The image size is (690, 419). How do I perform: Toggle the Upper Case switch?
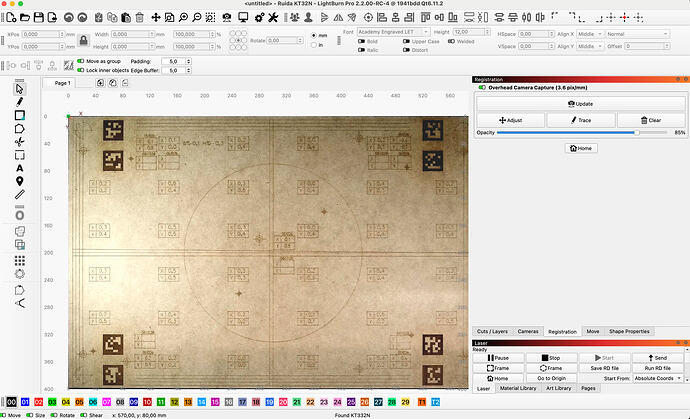(406, 41)
